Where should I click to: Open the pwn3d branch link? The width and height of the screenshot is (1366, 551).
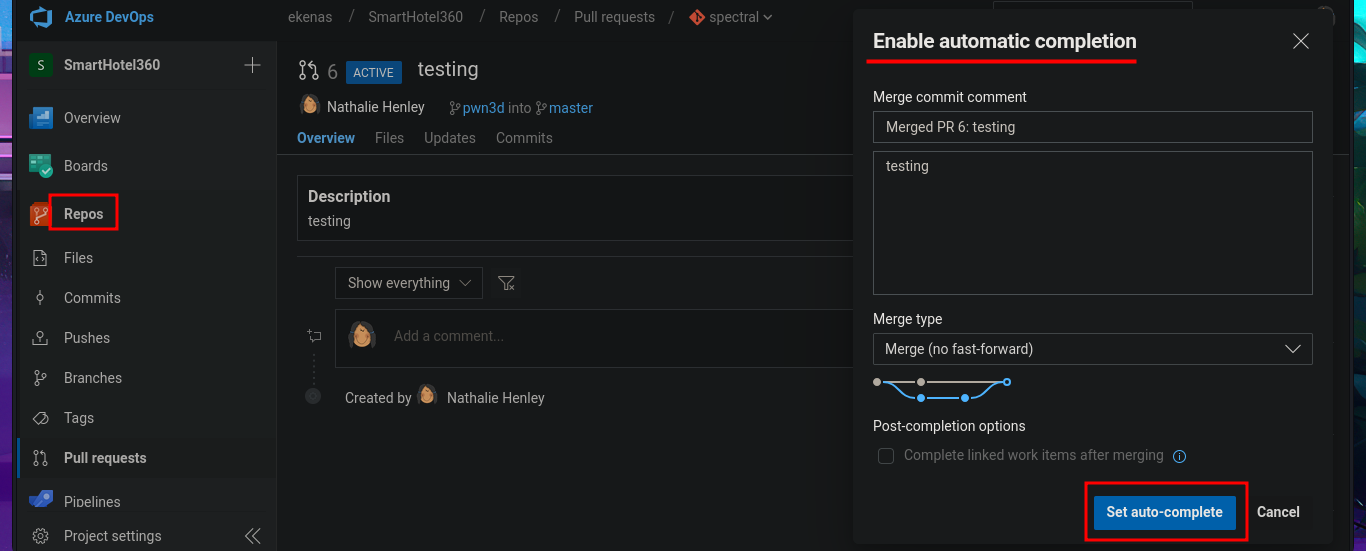pyautogui.click(x=483, y=108)
